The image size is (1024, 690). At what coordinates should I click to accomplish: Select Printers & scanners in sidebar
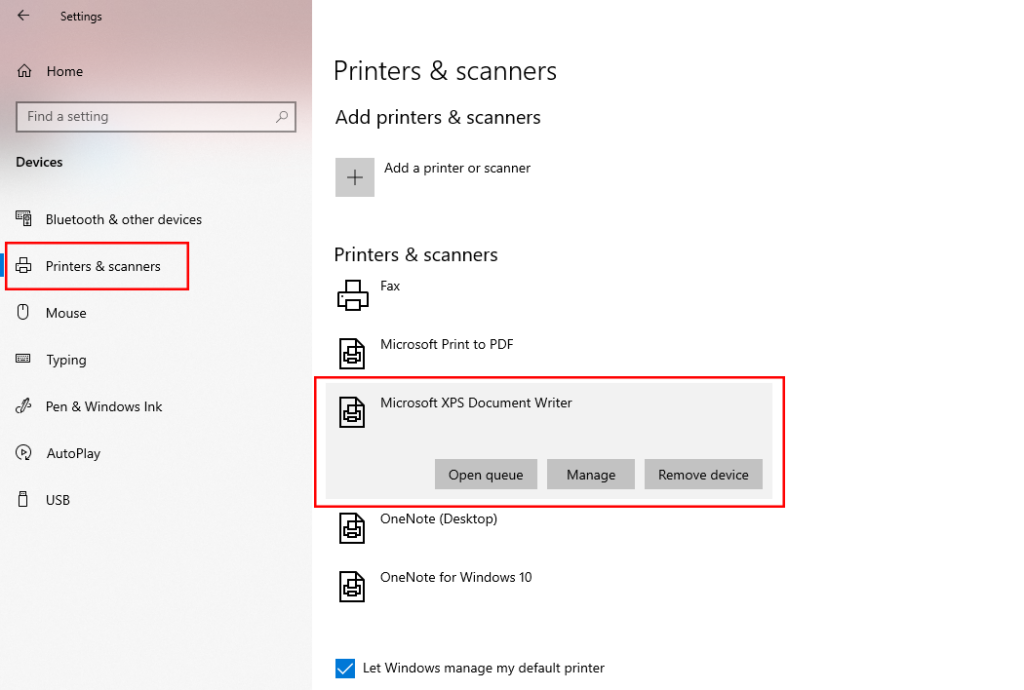tap(102, 267)
